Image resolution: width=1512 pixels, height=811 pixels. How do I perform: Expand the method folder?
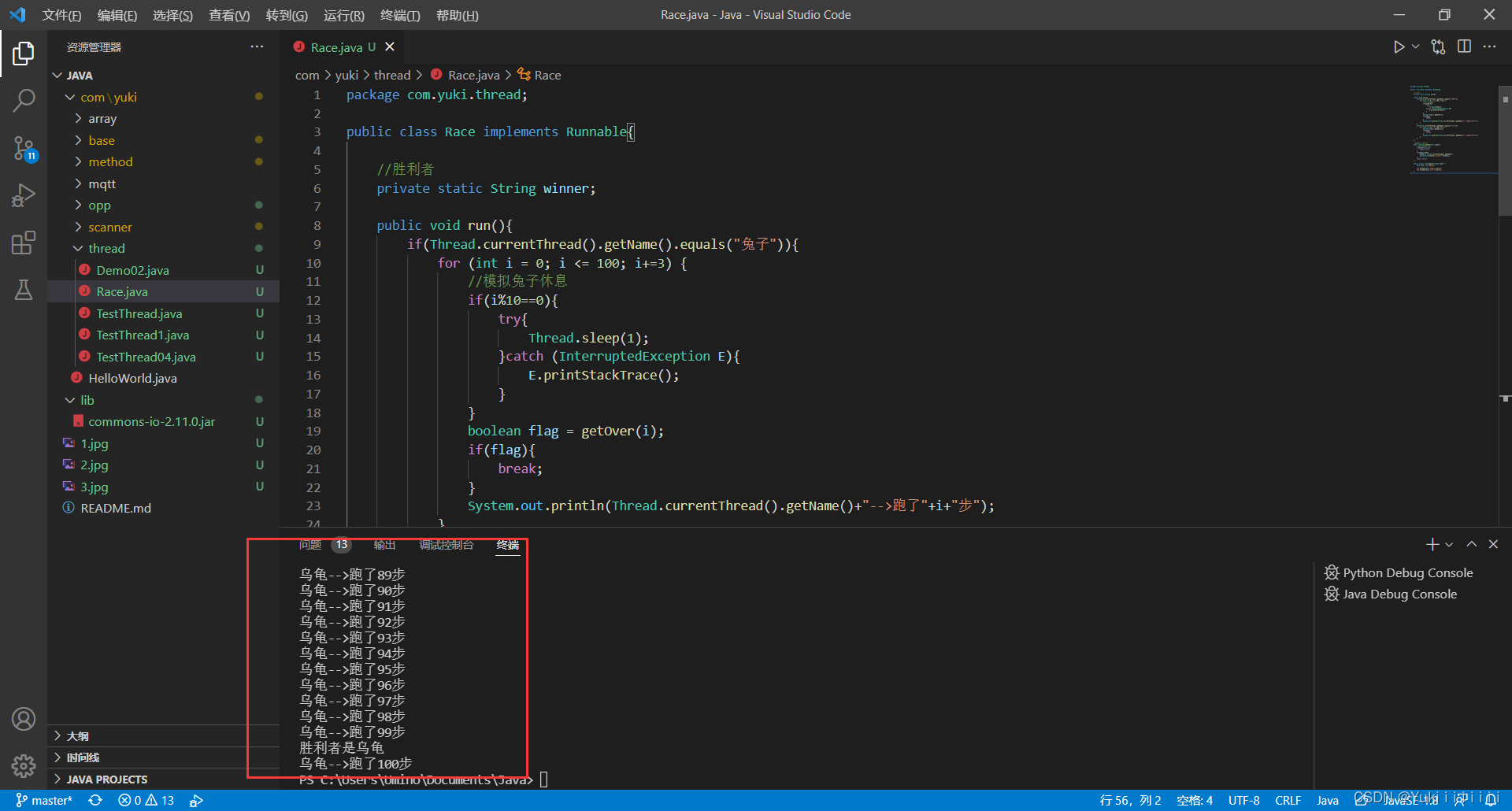[x=163, y=162]
